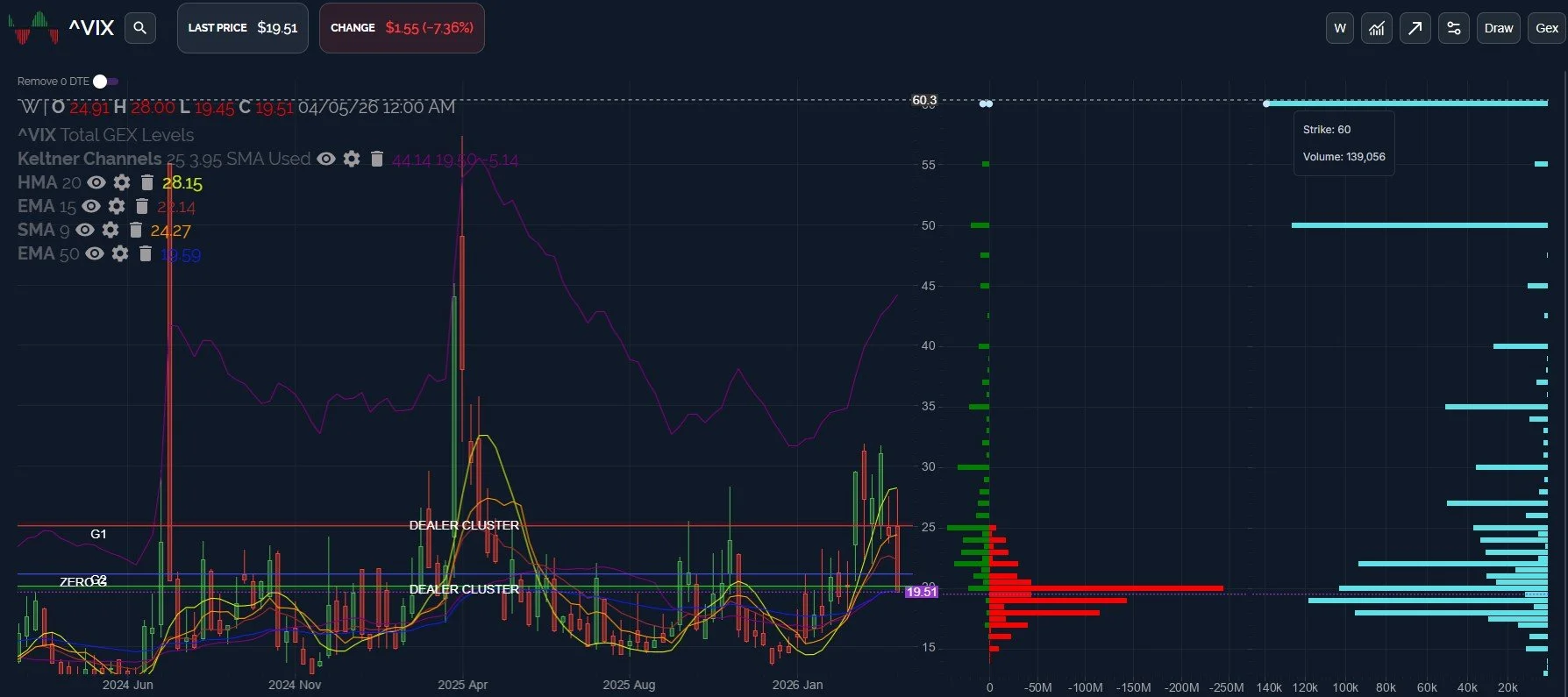Image resolution: width=1568 pixels, height=697 pixels.
Task: Click the 2026 Jan axis label
Action: [797, 685]
